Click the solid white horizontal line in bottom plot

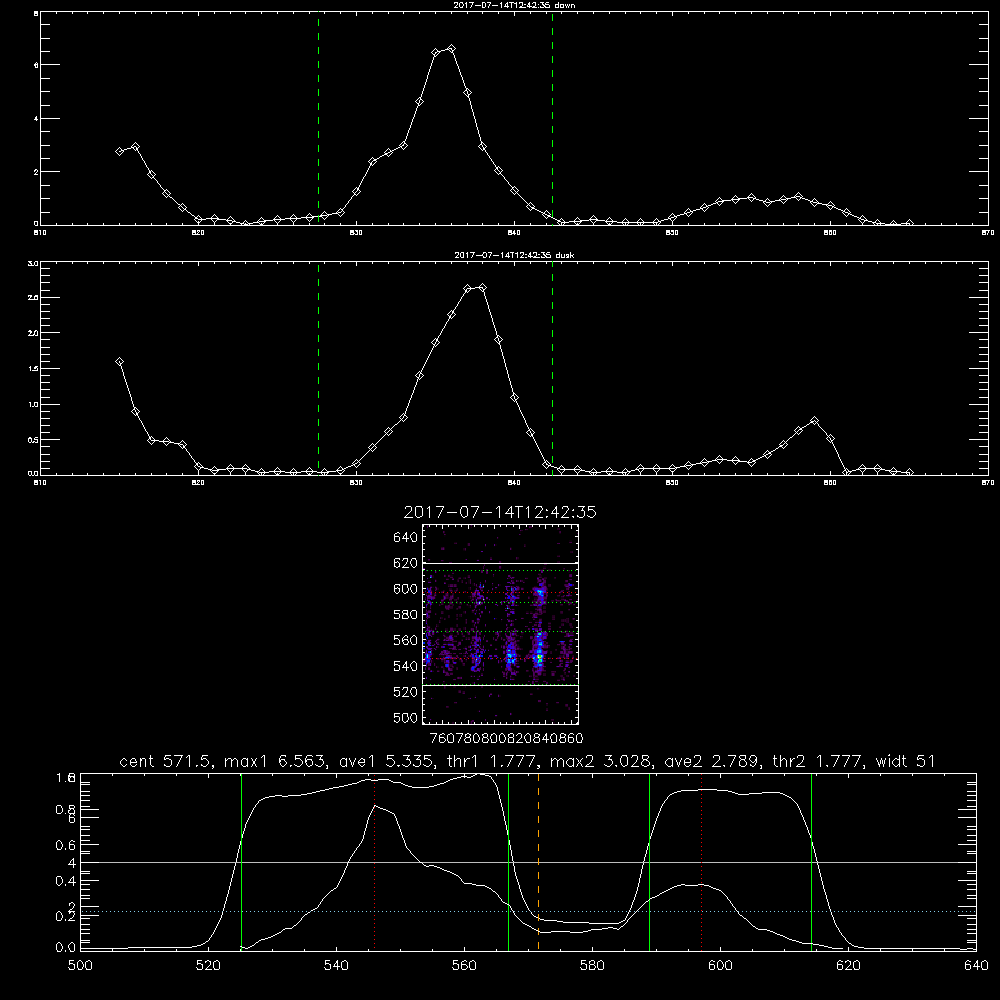pos(528,862)
